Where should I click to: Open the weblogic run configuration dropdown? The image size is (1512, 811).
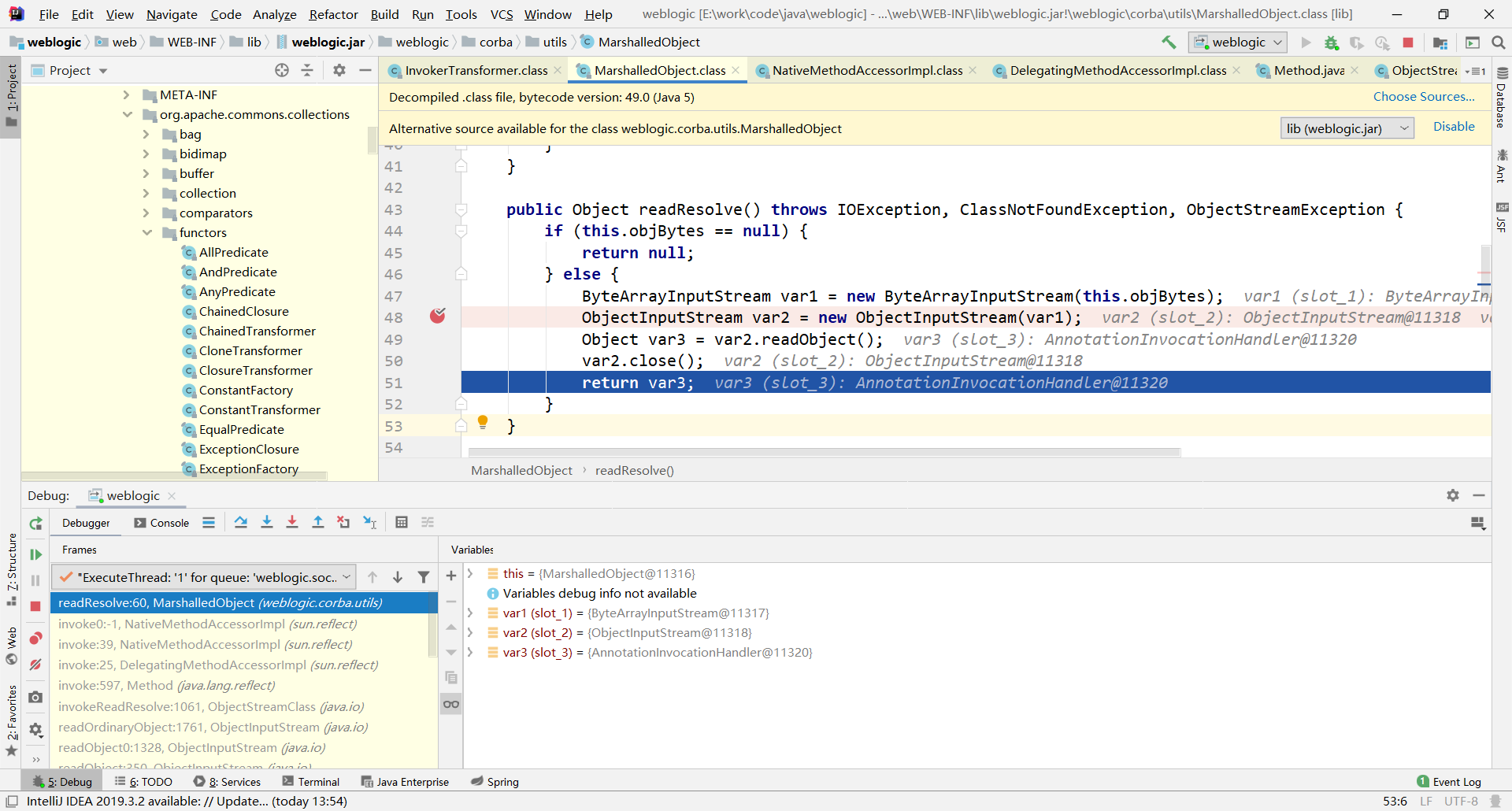(x=1238, y=43)
